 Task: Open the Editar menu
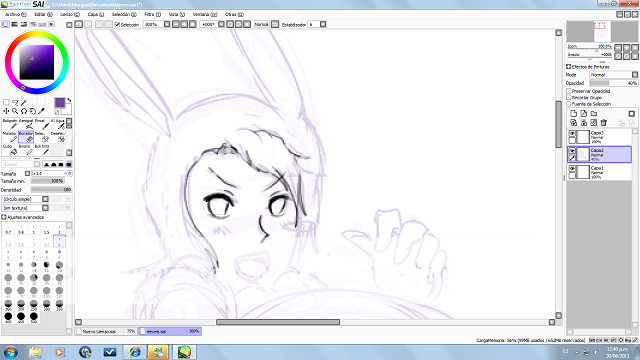pyautogui.click(x=43, y=14)
